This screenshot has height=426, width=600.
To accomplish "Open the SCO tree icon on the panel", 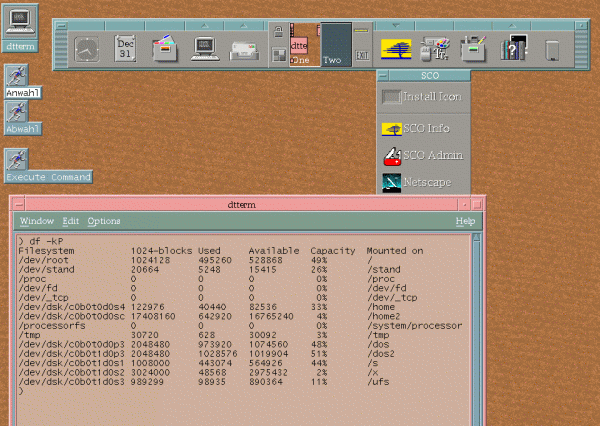I will (x=395, y=47).
